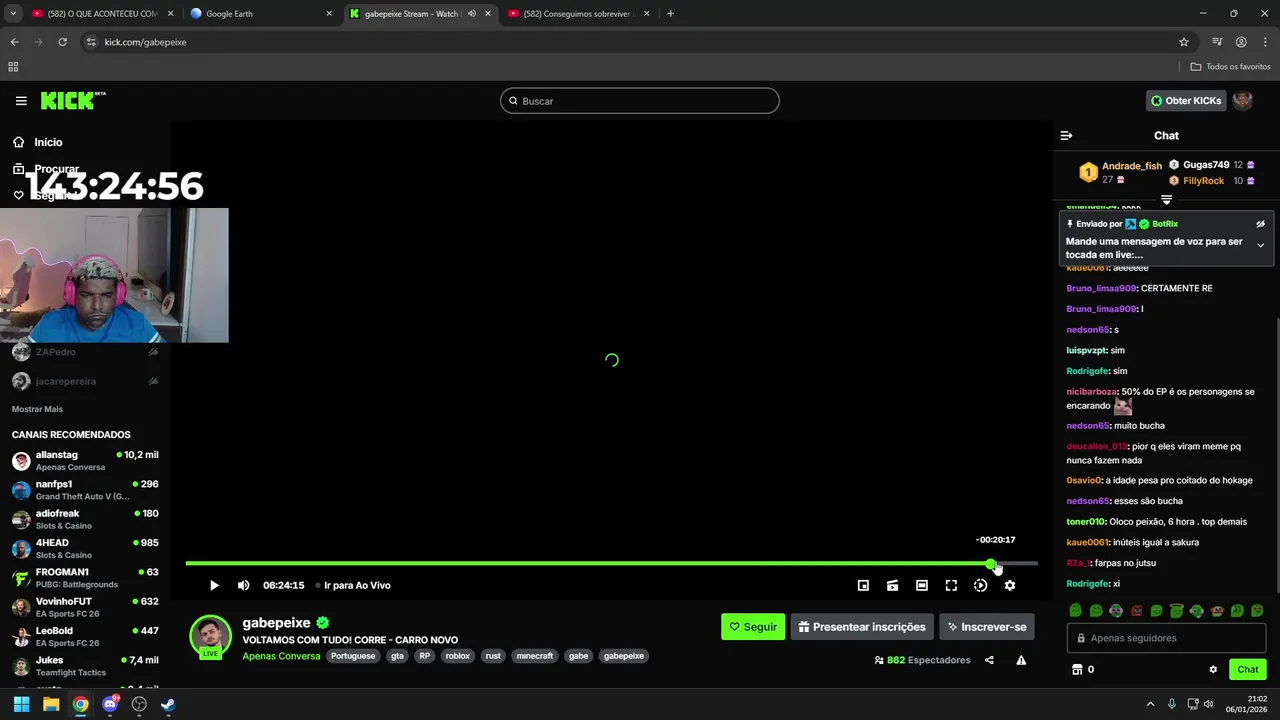Open nanfps1 recommended channel

tap(85, 490)
